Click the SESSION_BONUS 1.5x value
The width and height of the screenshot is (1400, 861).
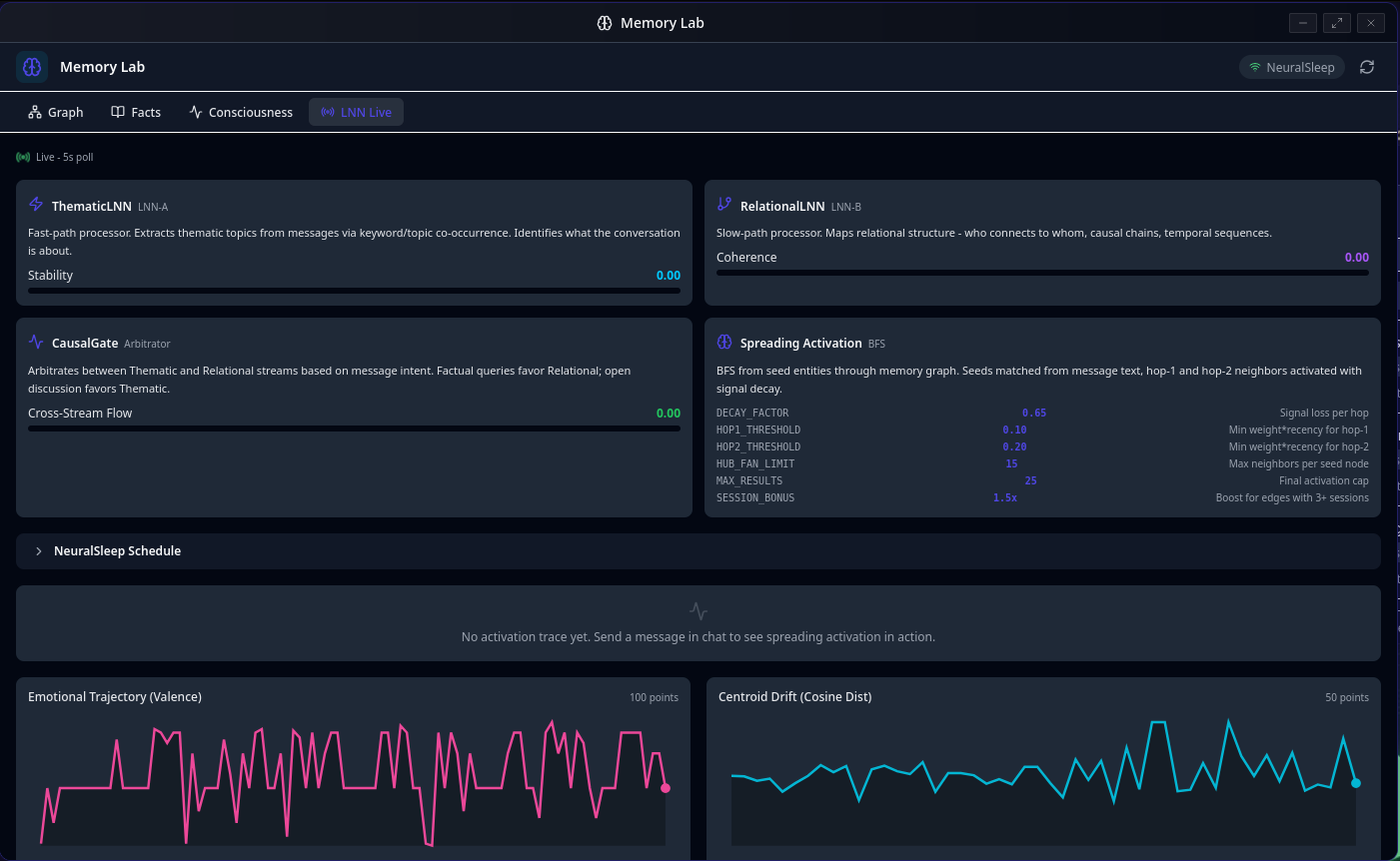[x=1005, y=497]
